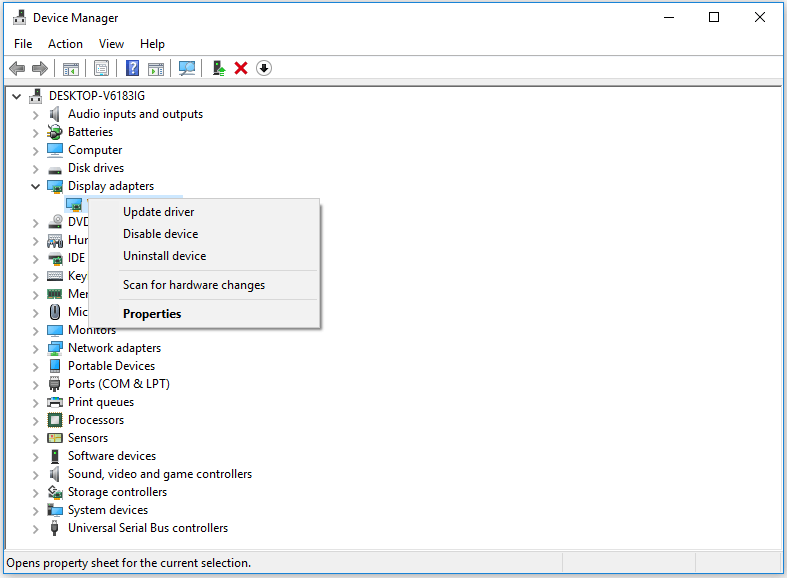Select the Storage controllers label
Screen dimensions: 787x578
coord(117,492)
